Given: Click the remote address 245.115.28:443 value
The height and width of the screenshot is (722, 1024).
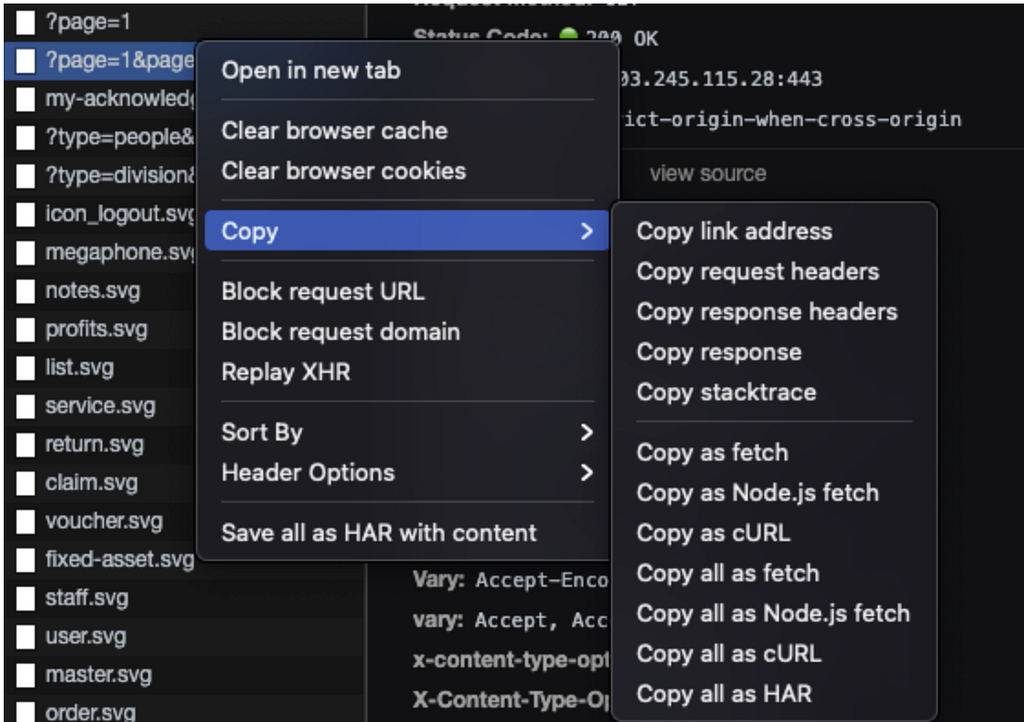Looking at the screenshot, I should point(721,79).
